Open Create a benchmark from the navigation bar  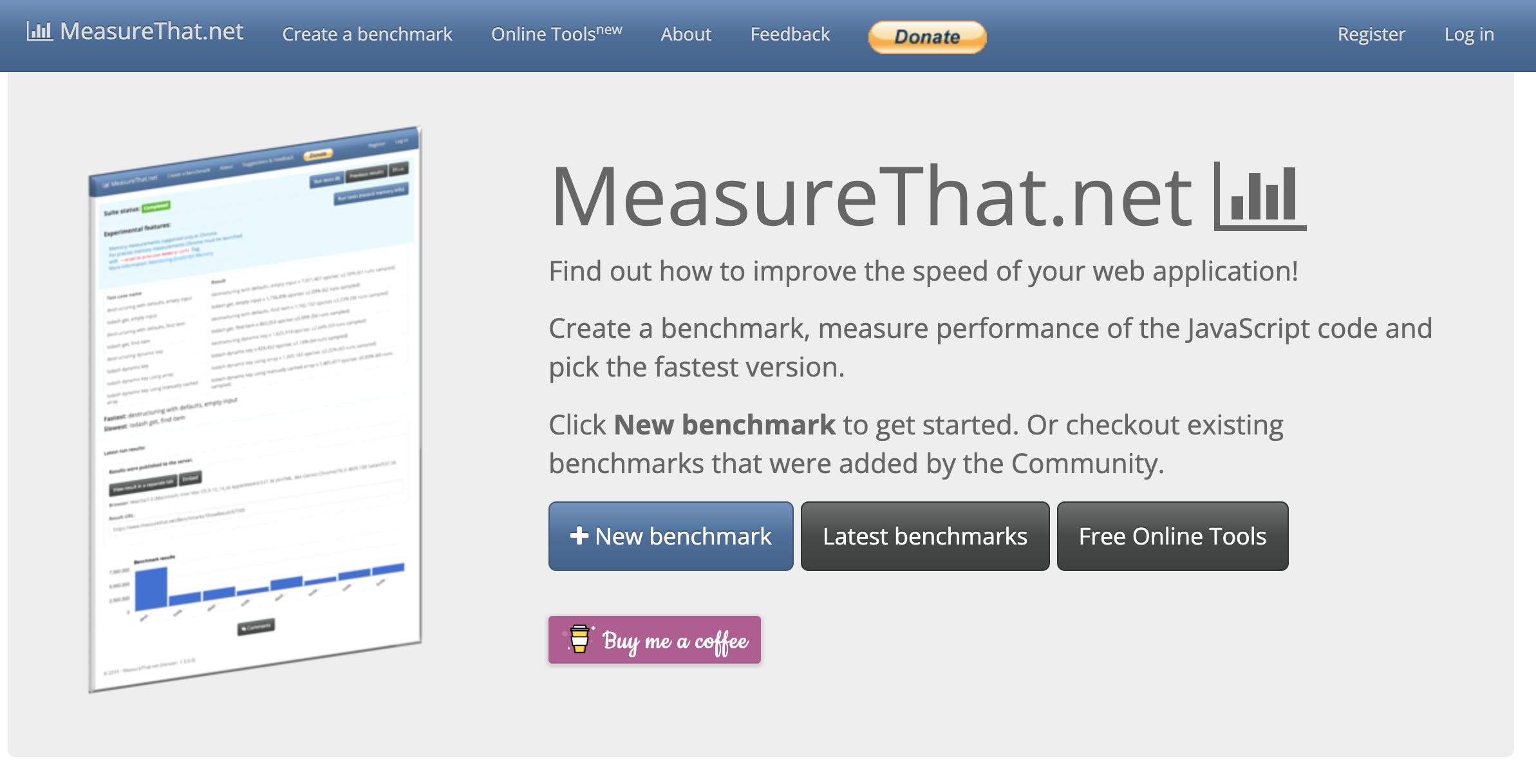click(367, 34)
